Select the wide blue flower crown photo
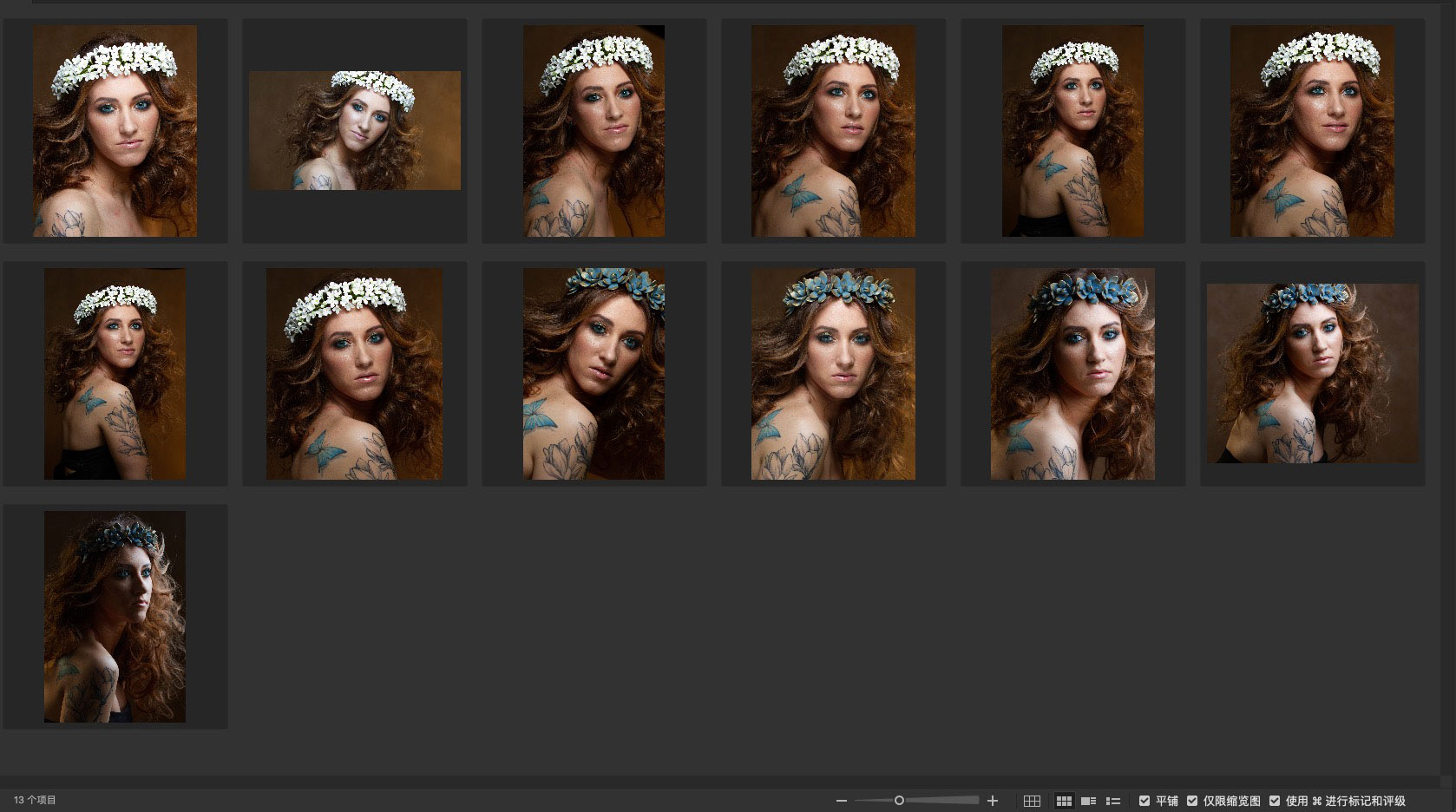 [1312, 374]
